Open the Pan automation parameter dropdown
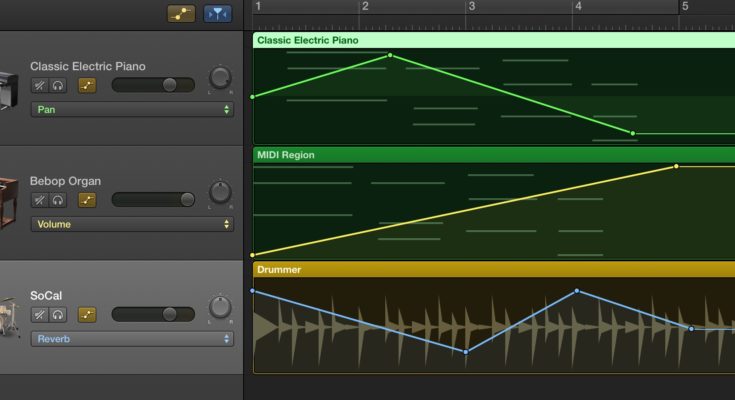Viewport: 735px width, 400px height. click(131, 109)
